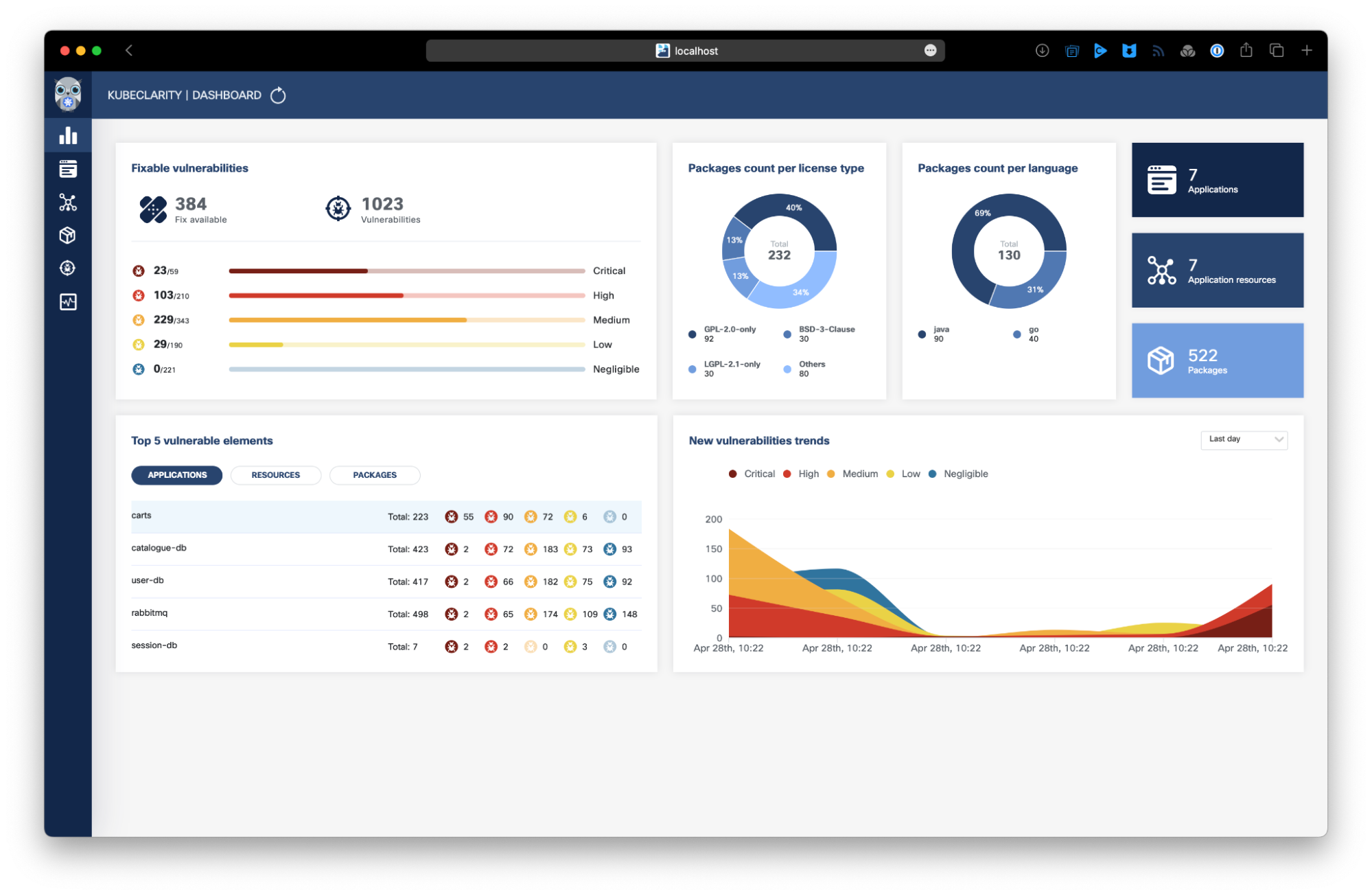Open the dashboard bar chart sidebar icon
Image resolution: width=1372 pixels, height=896 pixels.
(68, 135)
